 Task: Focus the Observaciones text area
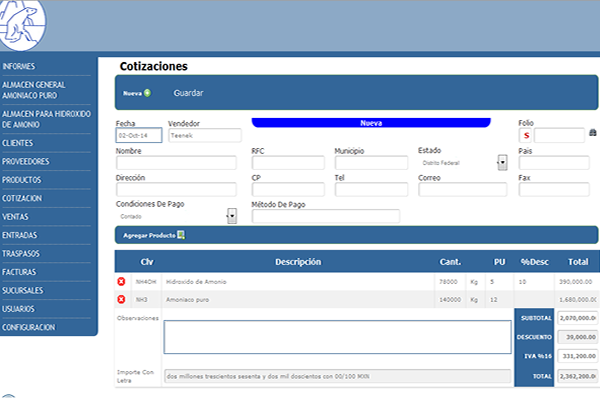(x=337, y=336)
